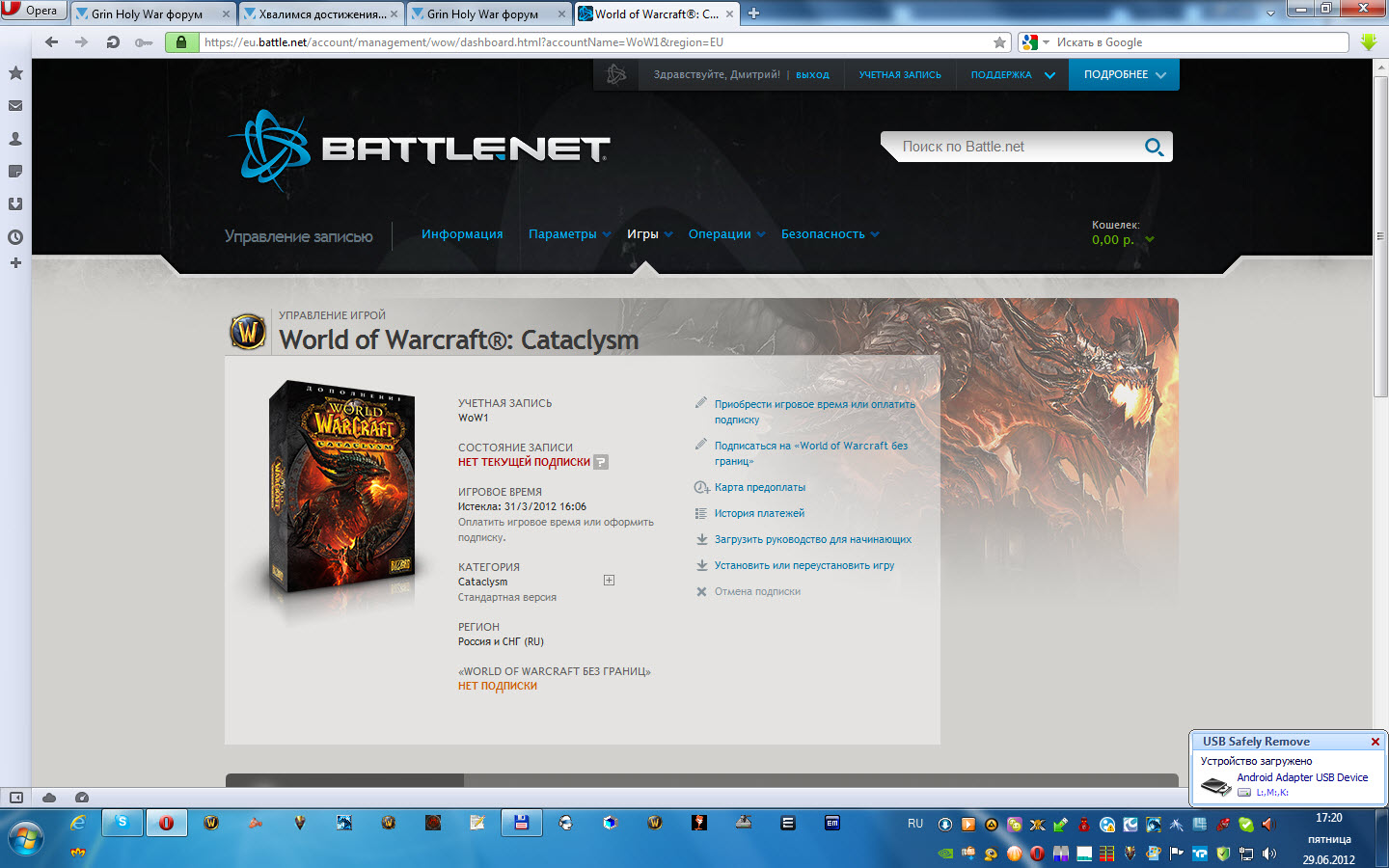The image size is (1389, 868).
Task: Expand the Подробнее dropdown button
Action: [x=1124, y=74]
